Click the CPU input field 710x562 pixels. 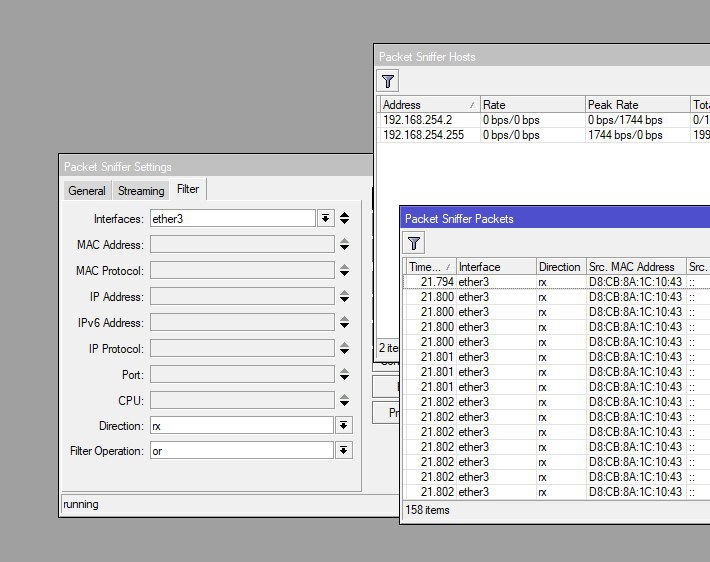click(x=242, y=400)
